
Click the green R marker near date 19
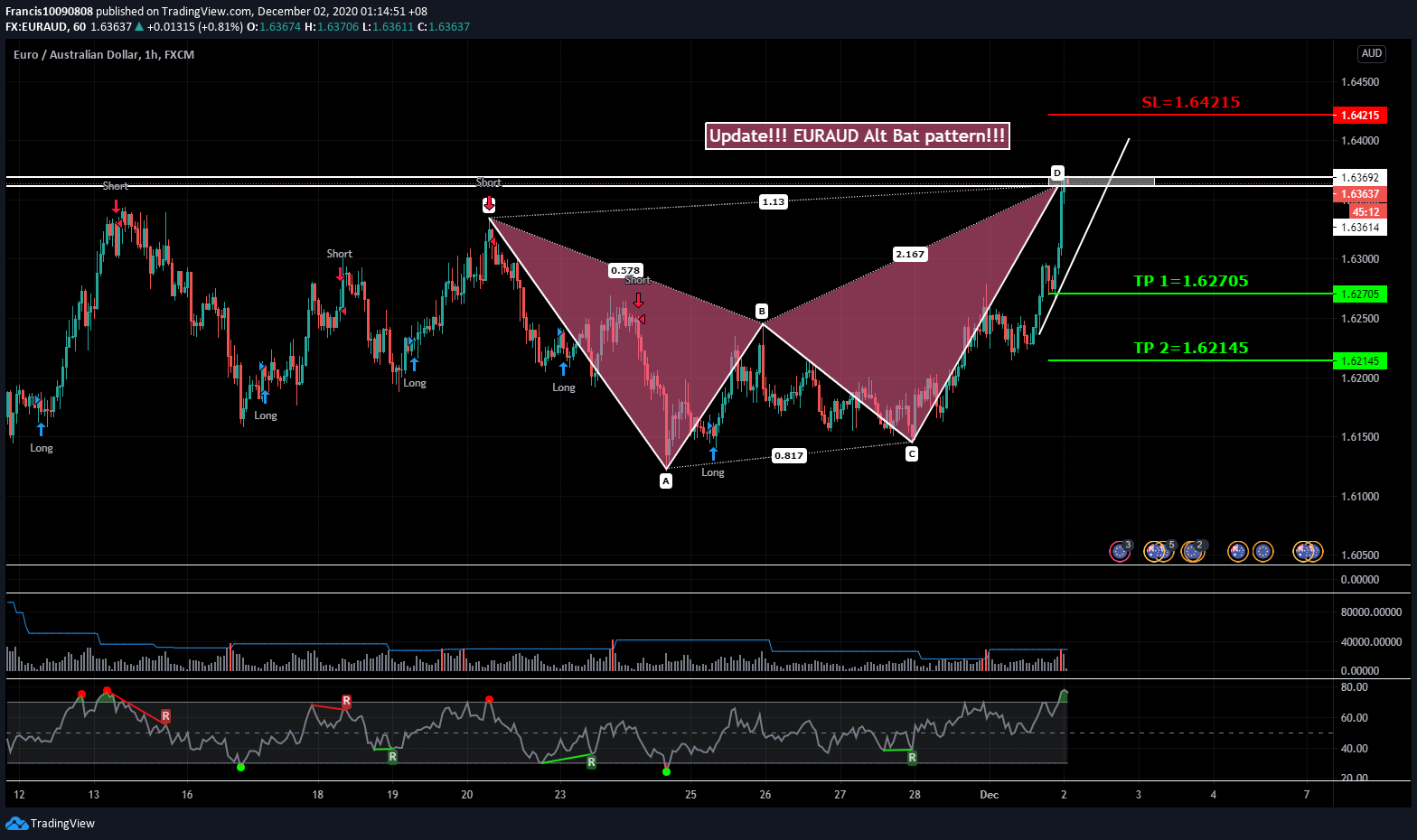click(x=392, y=757)
